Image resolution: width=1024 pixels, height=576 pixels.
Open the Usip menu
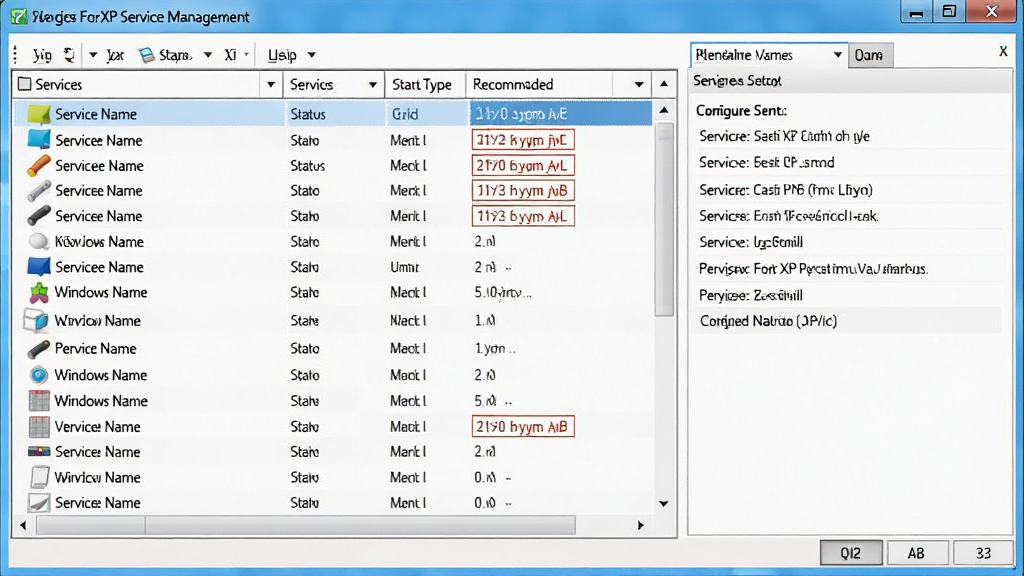282,55
